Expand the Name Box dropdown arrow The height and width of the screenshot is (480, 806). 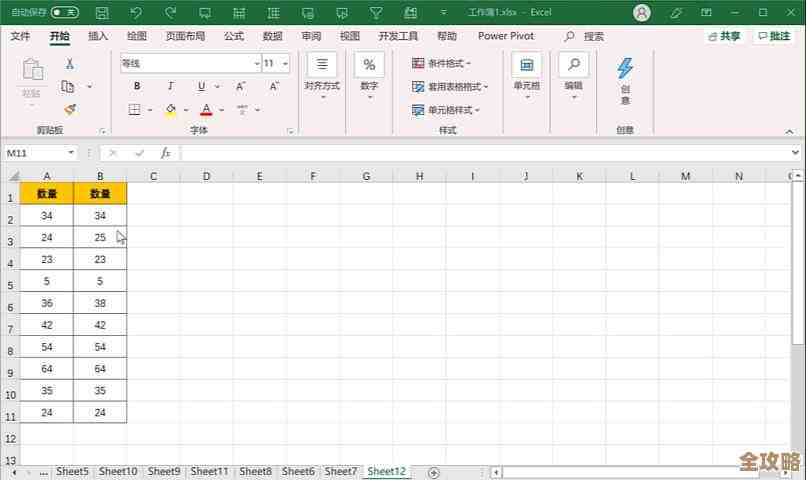[x=71, y=153]
